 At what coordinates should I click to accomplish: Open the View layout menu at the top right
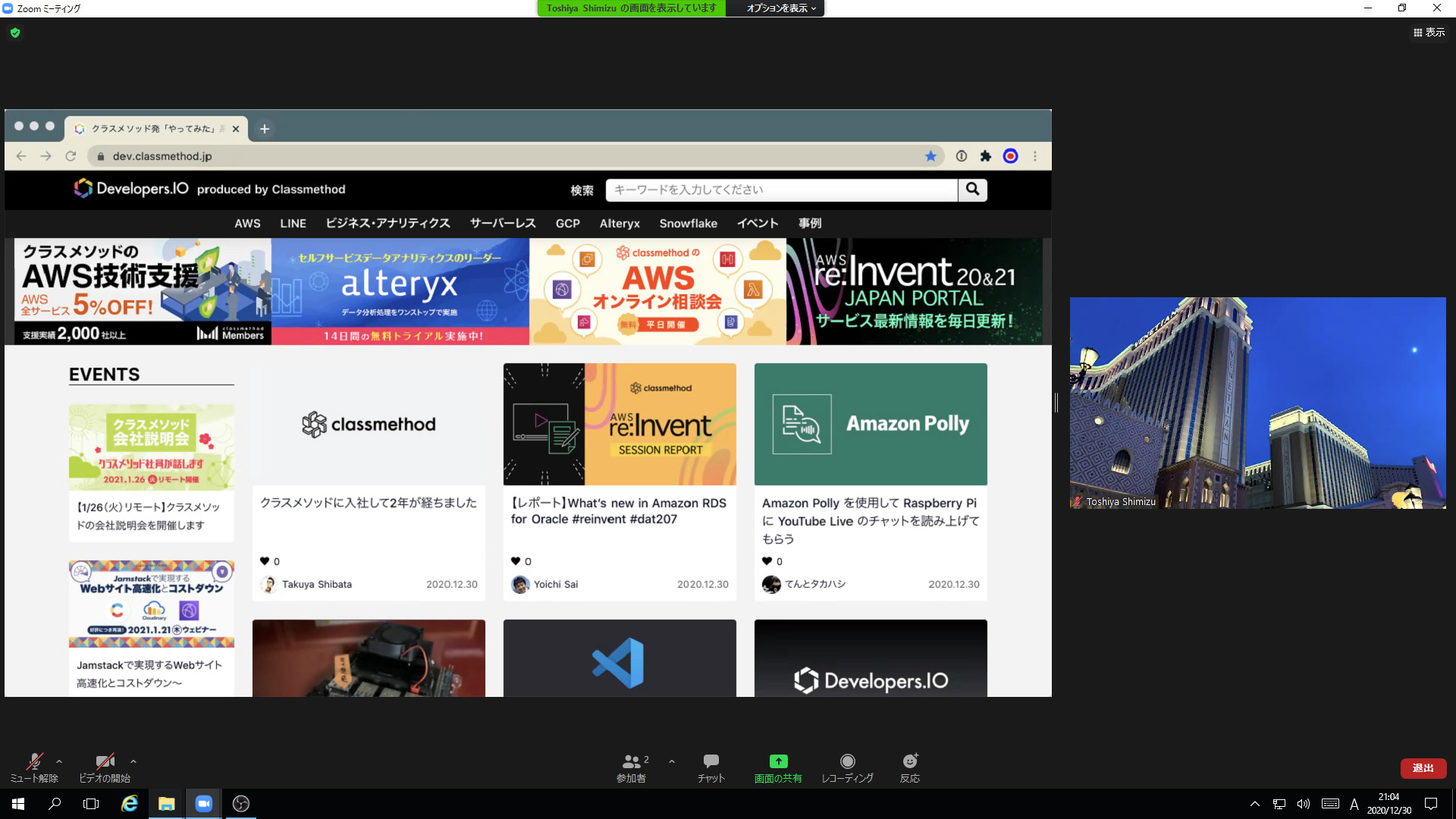pyautogui.click(x=1429, y=32)
